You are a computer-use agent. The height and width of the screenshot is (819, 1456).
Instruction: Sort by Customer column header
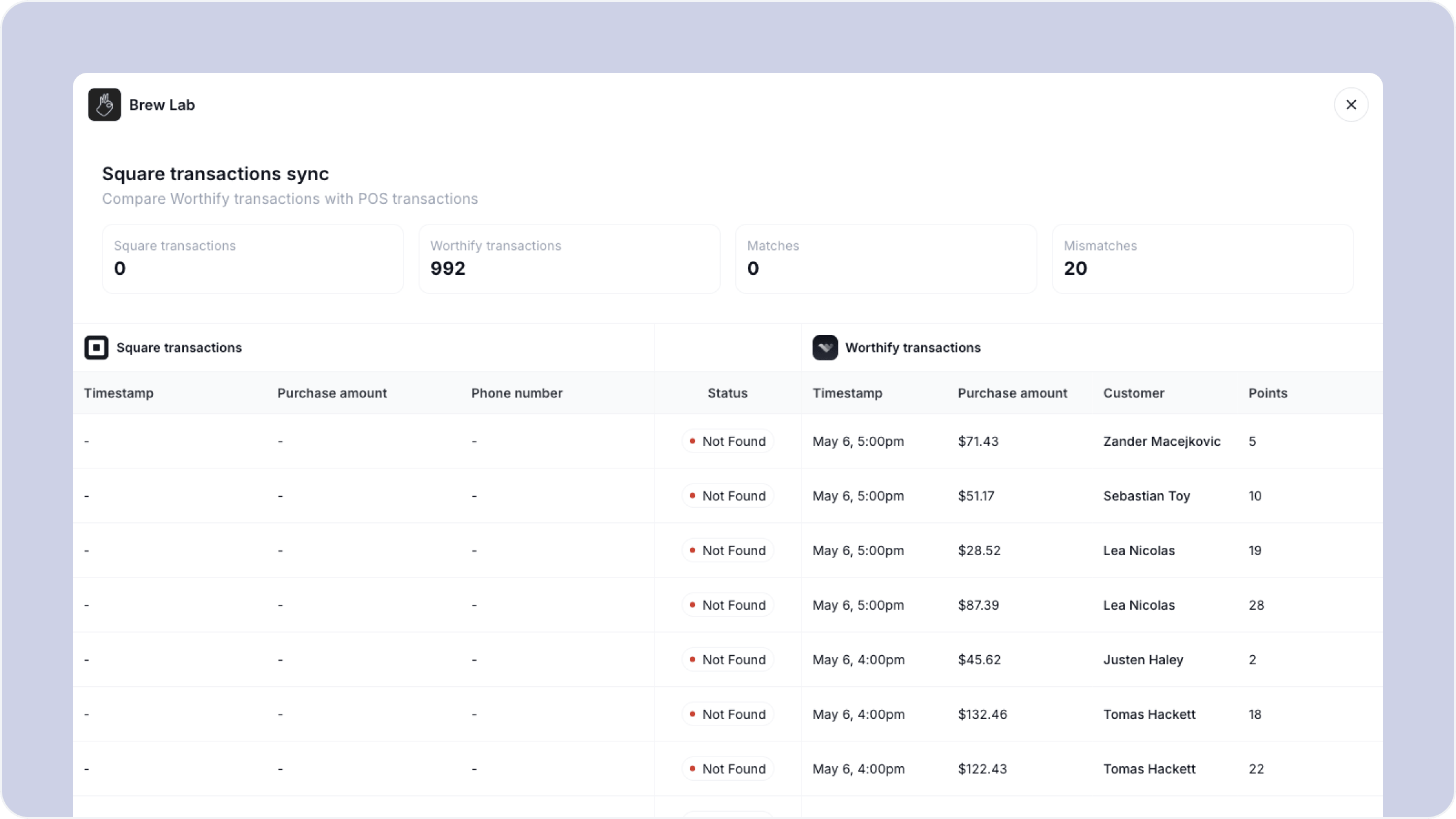pos(1134,393)
